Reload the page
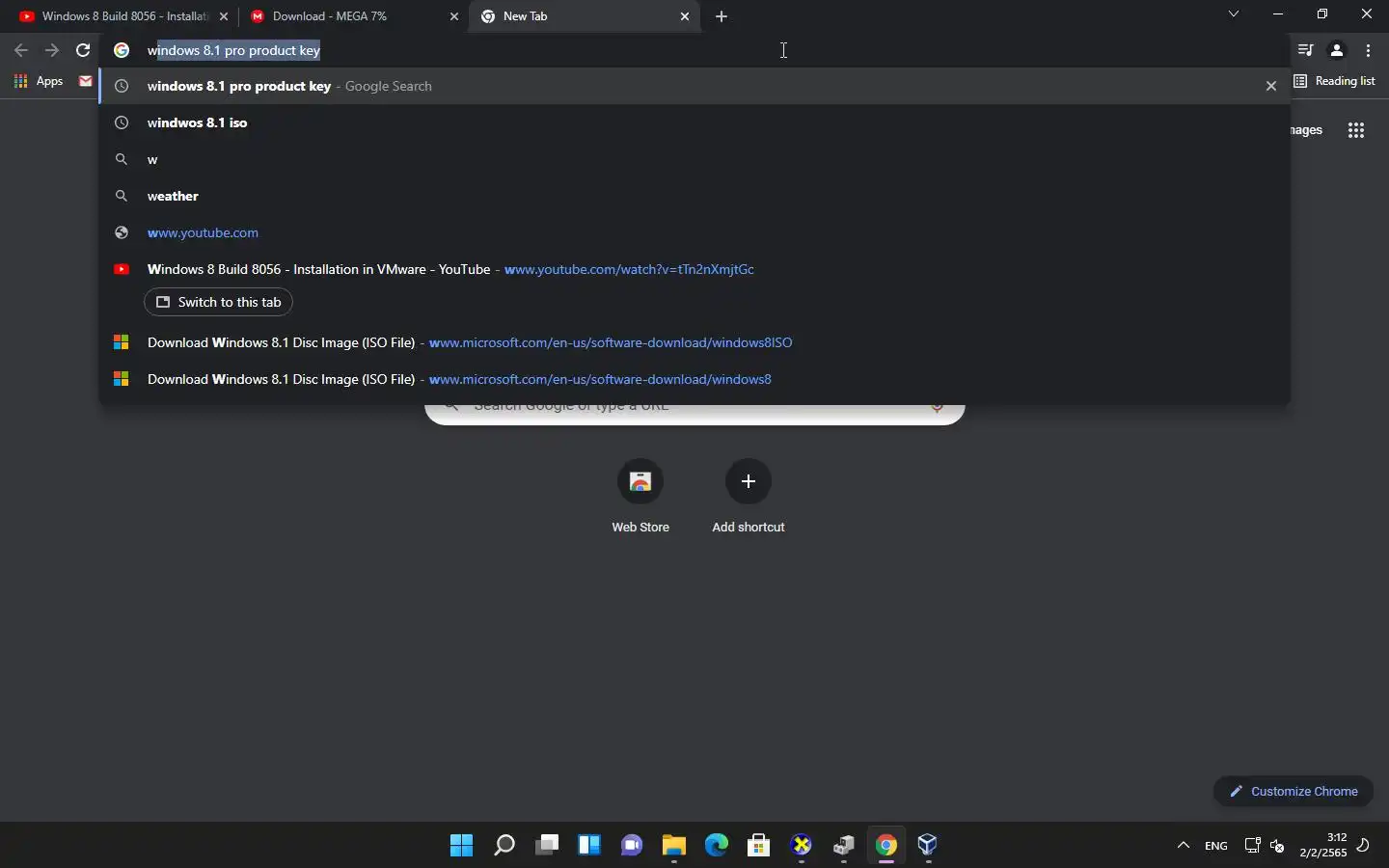Screen dimensions: 1389x868 [x=83, y=50]
